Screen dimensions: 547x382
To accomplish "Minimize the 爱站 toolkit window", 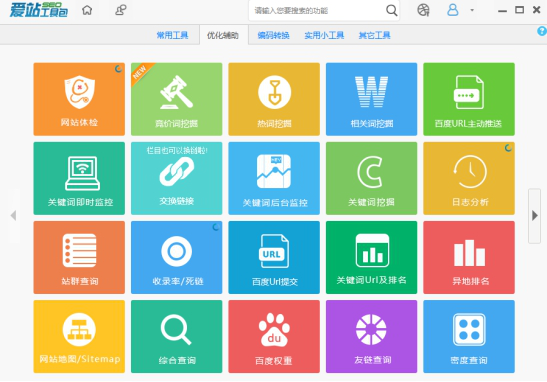I will coord(502,10).
